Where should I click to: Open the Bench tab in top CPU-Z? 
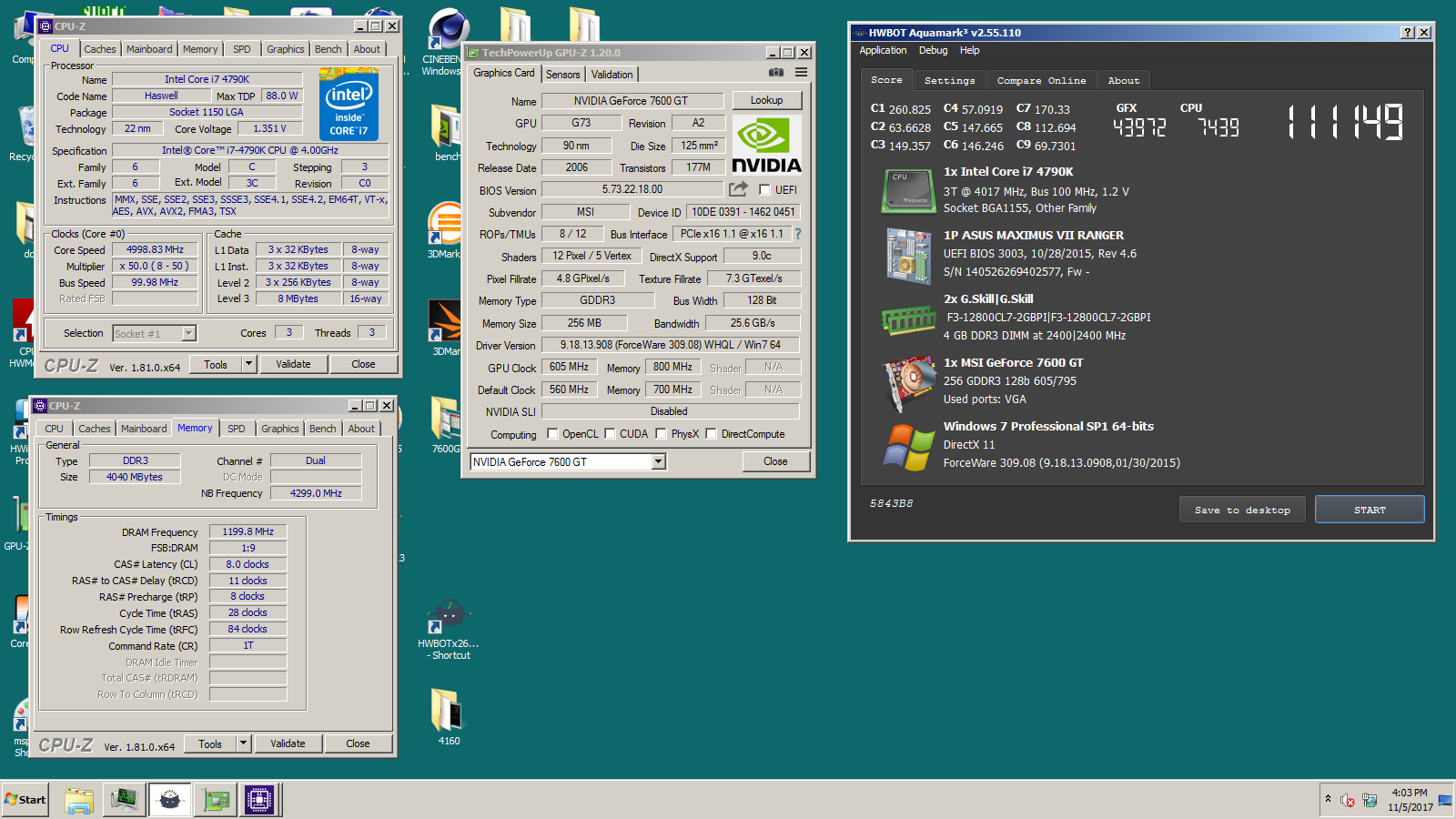[x=329, y=49]
